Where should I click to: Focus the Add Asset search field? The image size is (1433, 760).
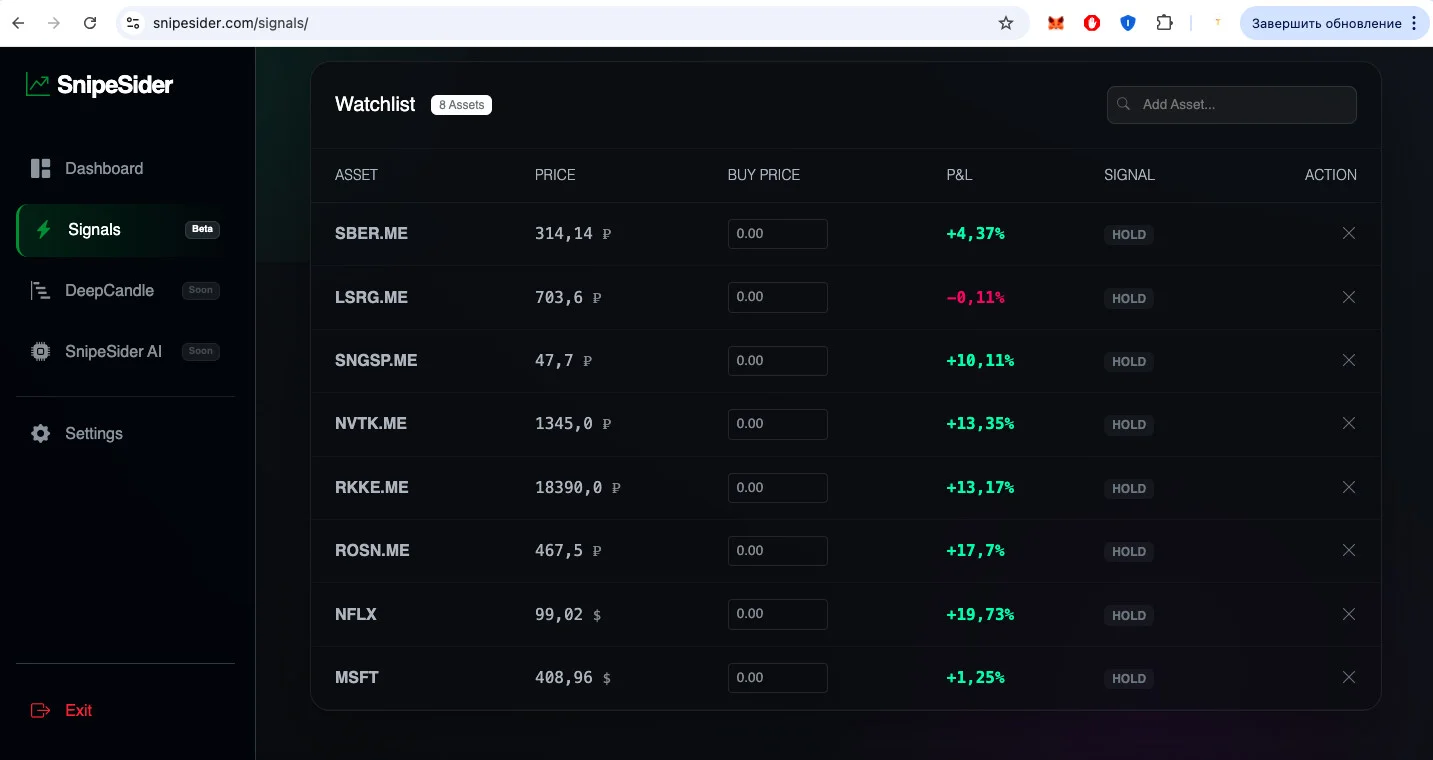[x=1231, y=105]
